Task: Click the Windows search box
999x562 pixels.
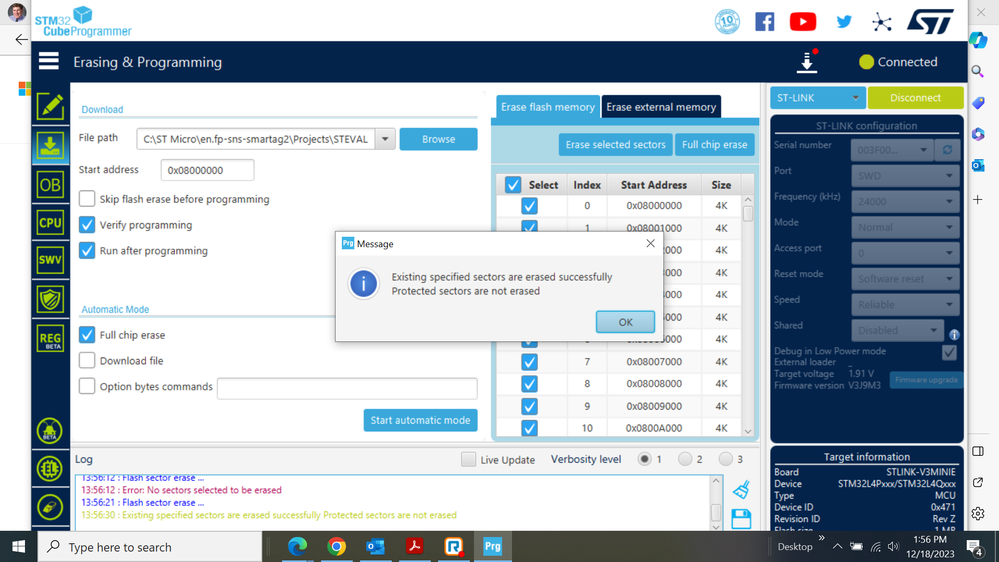Action: 150,547
